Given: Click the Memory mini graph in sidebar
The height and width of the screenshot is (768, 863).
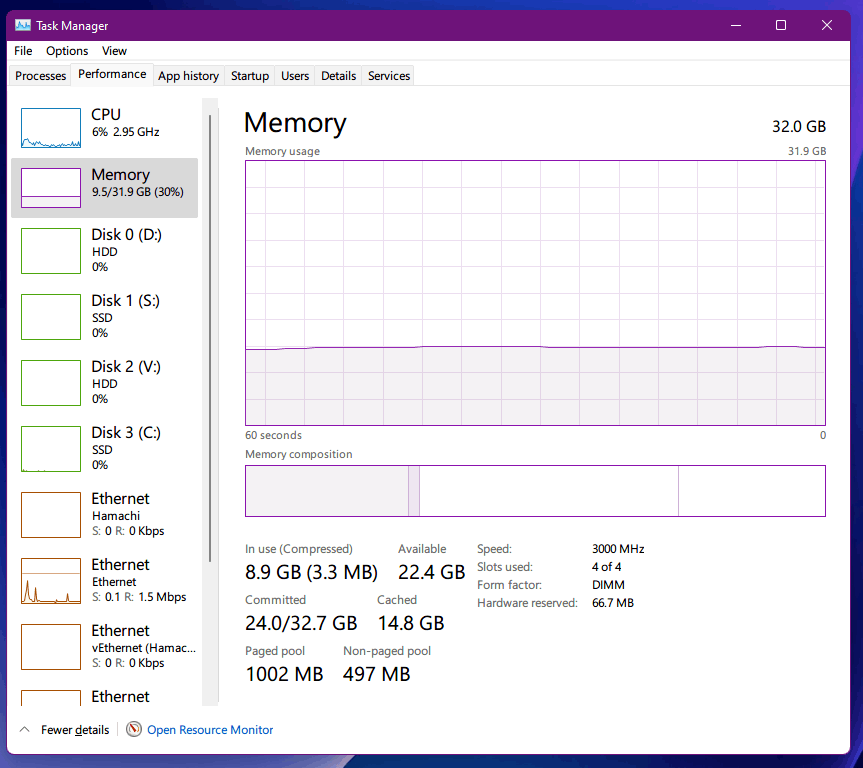Looking at the screenshot, I should (x=51, y=188).
